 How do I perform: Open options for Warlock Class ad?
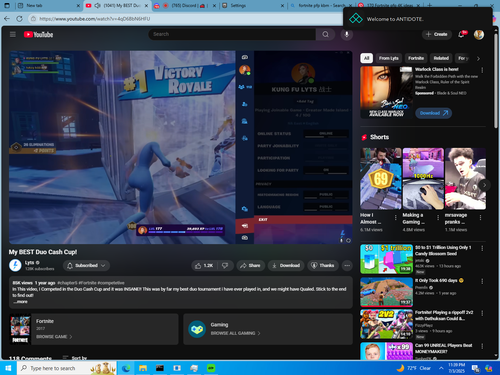(482, 70)
